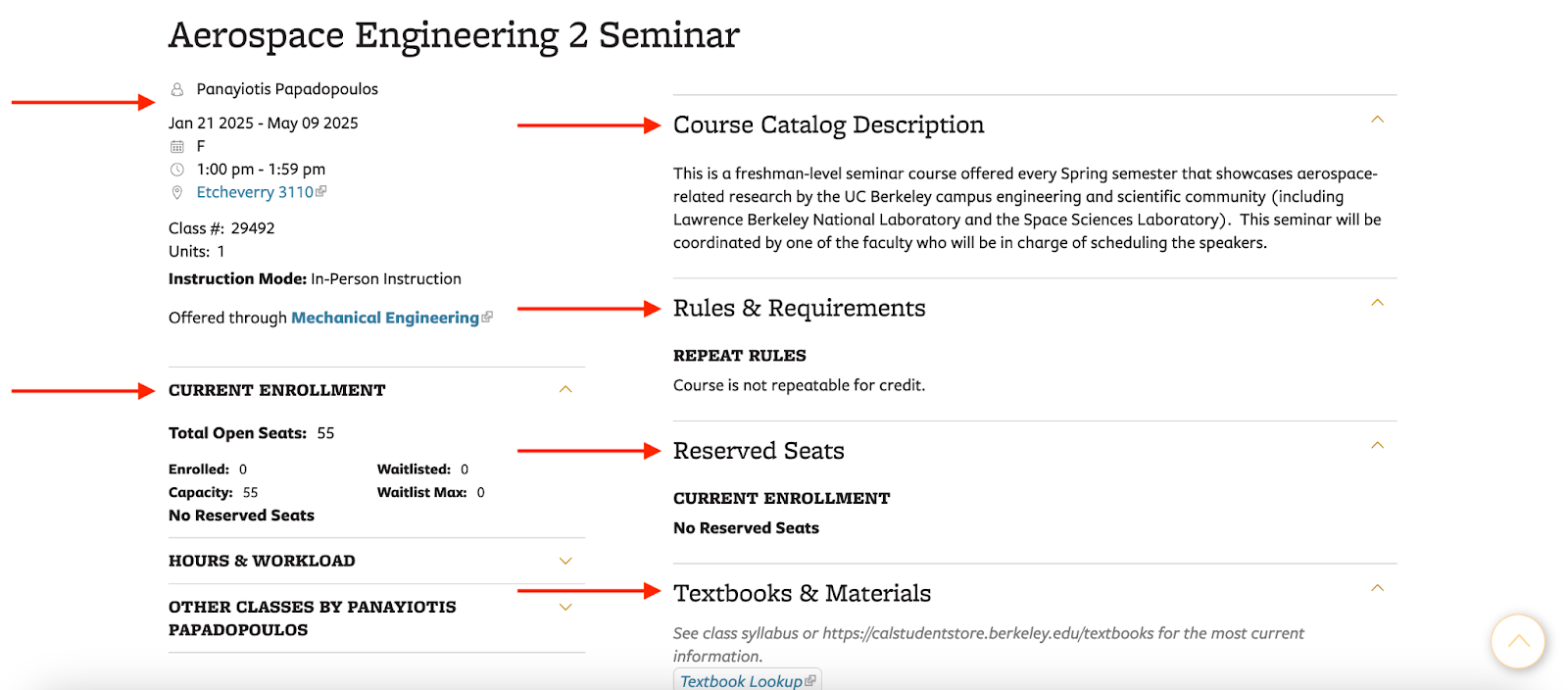1568x690 pixels.
Task: Collapse the Rules & Requirements section
Action: (1376, 302)
